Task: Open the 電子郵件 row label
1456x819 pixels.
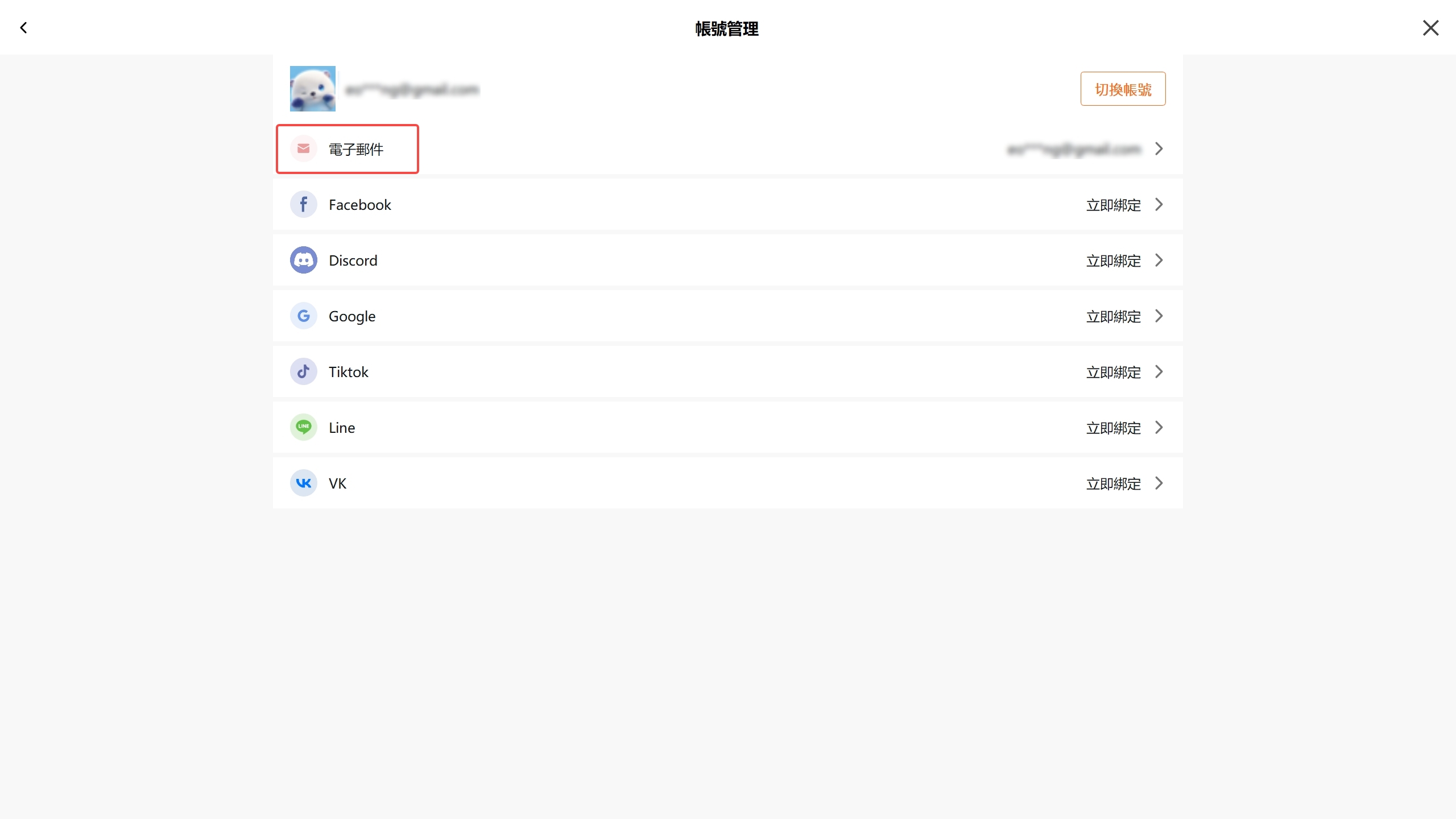Action: [x=356, y=149]
